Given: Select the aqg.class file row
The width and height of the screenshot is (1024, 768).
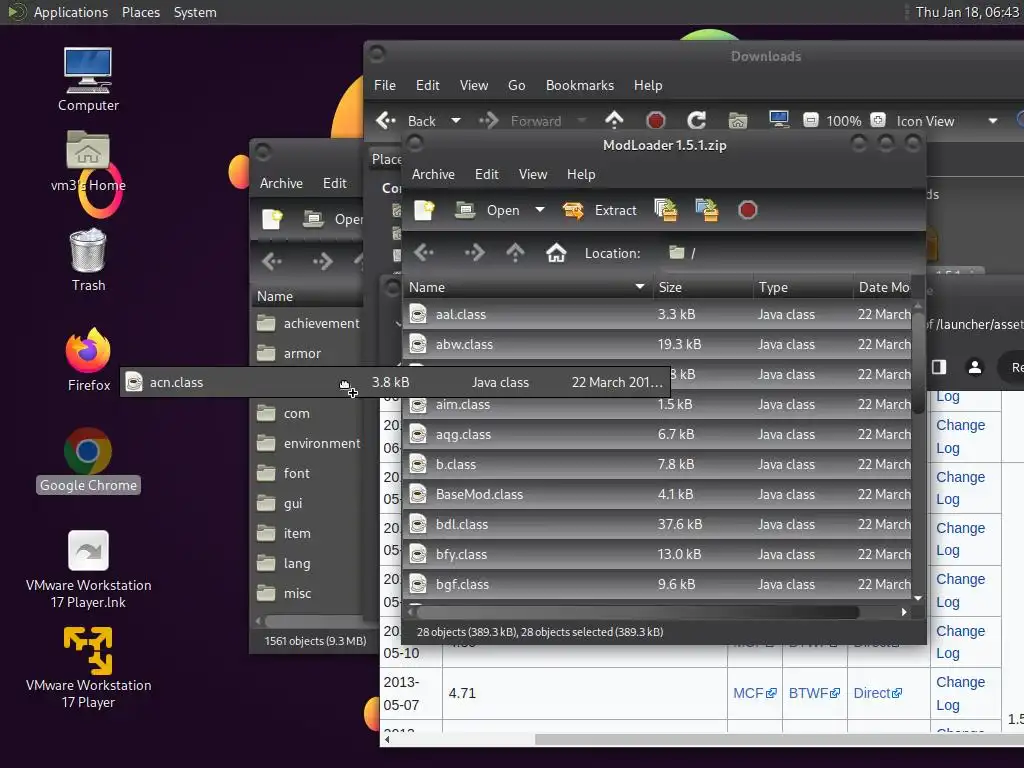Looking at the screenshot, I should pyautogui.click(x=657, y=434).
